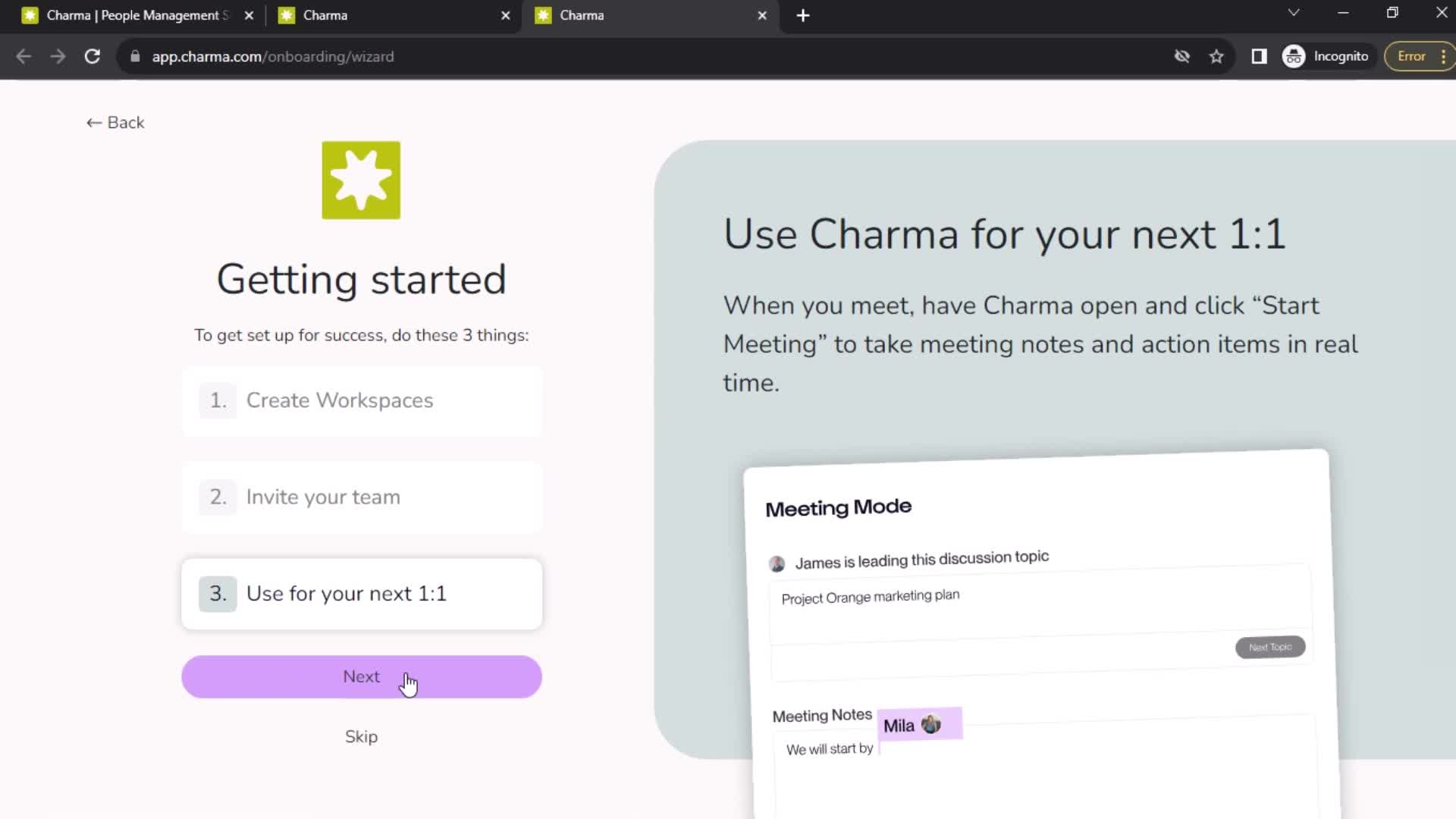The image size is (1456, 819).
Task: Click the number 1 step badge
Action: [218, 400]
